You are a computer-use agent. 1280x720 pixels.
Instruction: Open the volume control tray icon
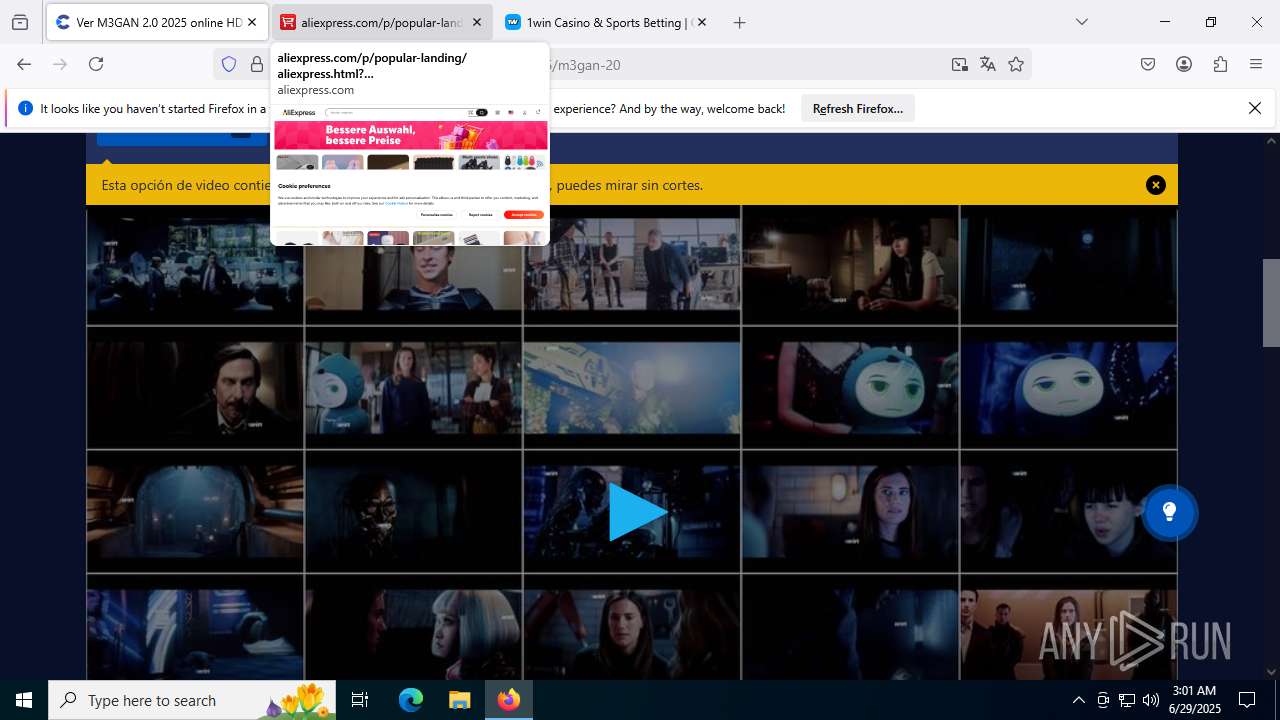(1151, 700)
